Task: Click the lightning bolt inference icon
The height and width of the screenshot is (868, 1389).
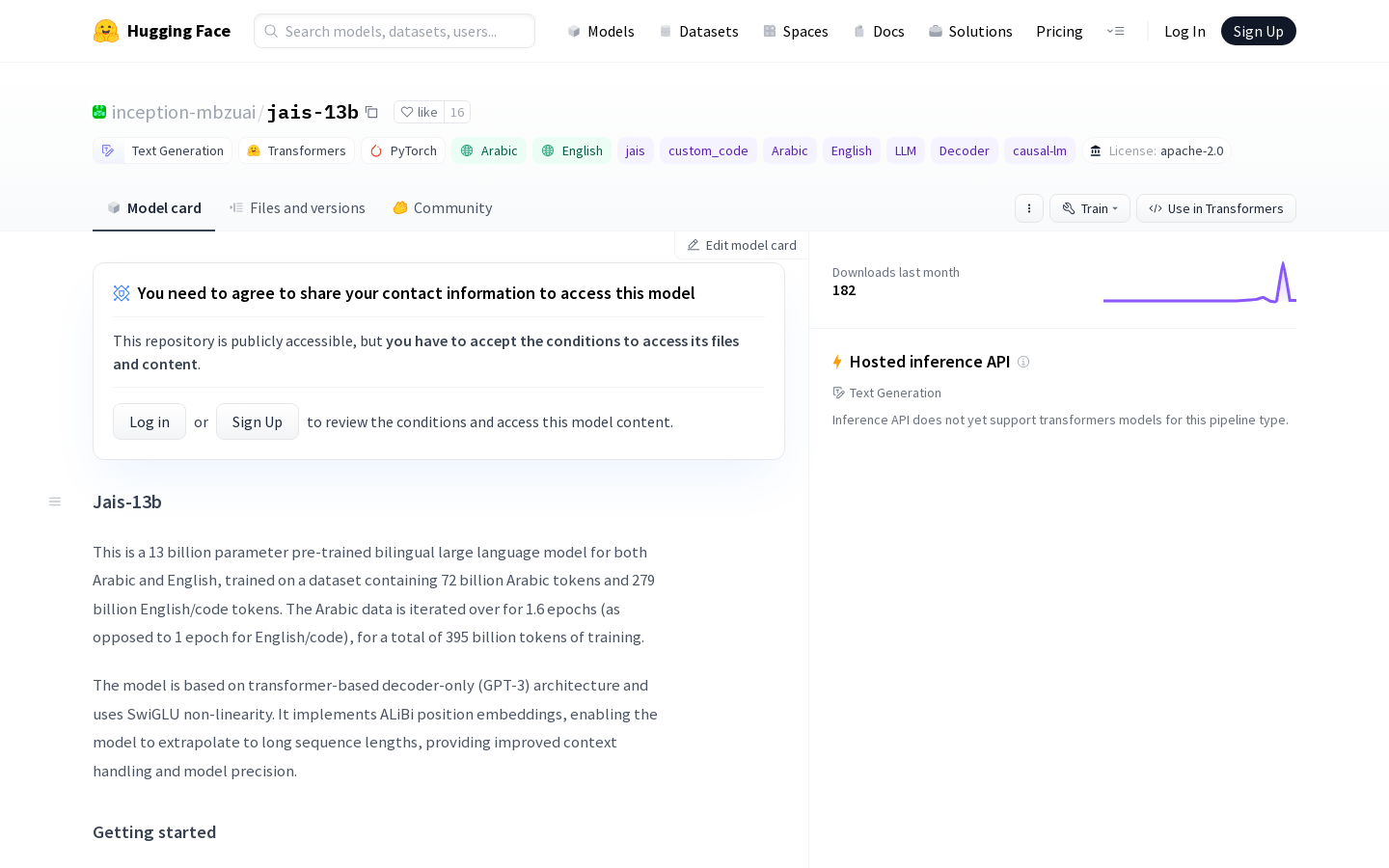Action: tap(837, 362)
